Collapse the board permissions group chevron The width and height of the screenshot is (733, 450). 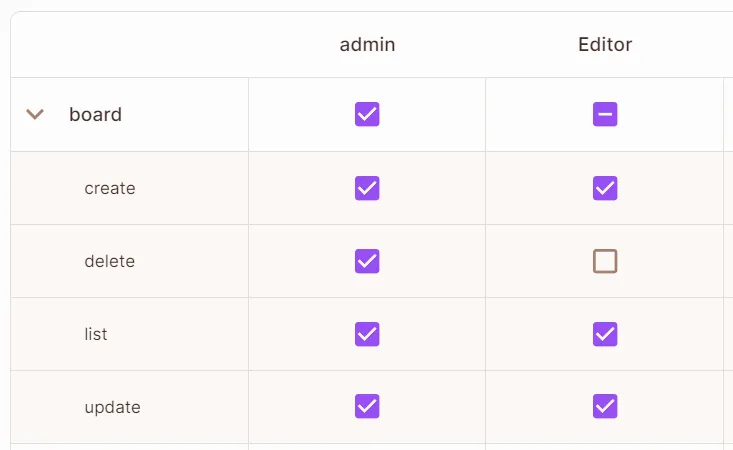tap(35, 115)
